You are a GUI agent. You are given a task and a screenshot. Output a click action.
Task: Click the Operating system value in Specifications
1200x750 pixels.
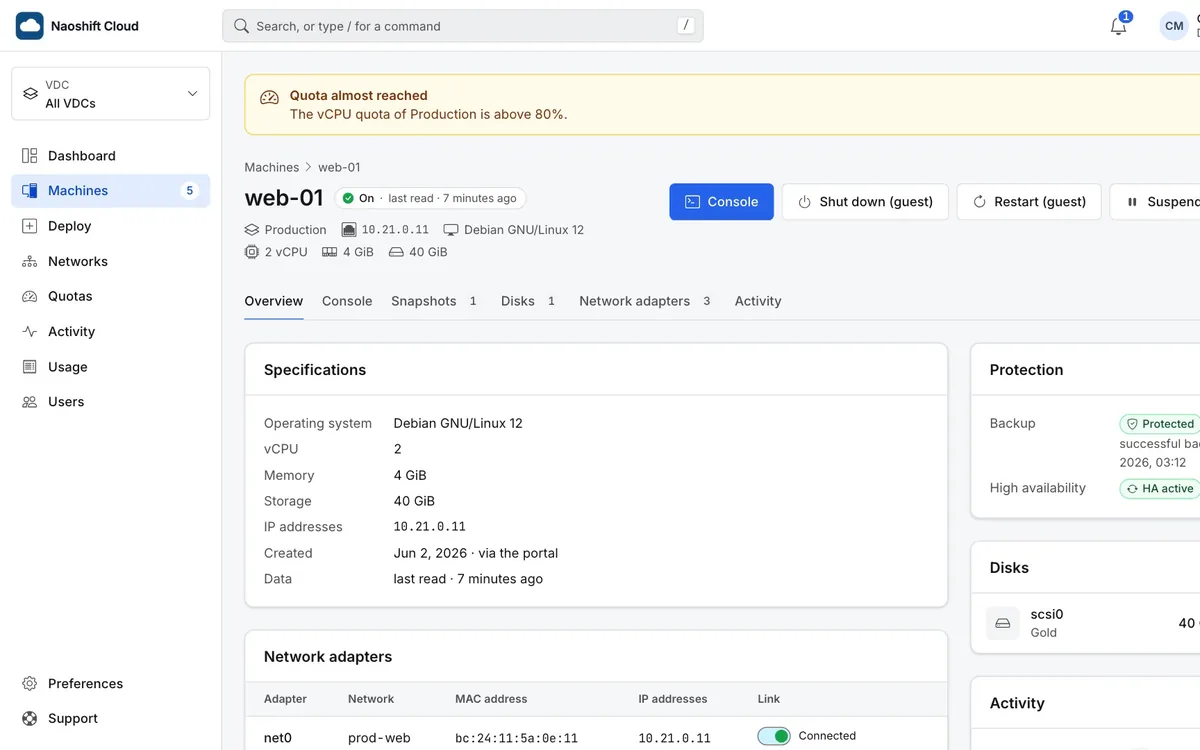click(x=458, y=423)
